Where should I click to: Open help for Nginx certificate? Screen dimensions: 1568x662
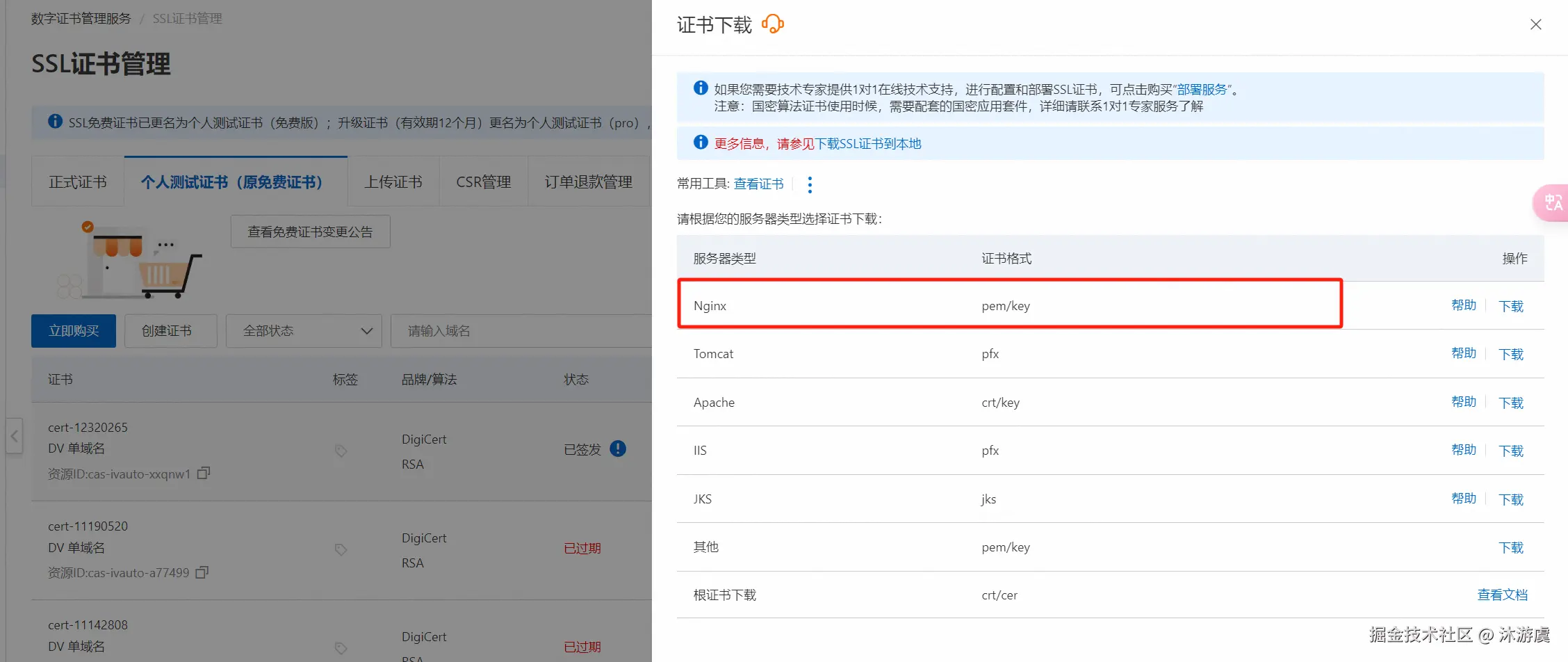click(1464, 305)
